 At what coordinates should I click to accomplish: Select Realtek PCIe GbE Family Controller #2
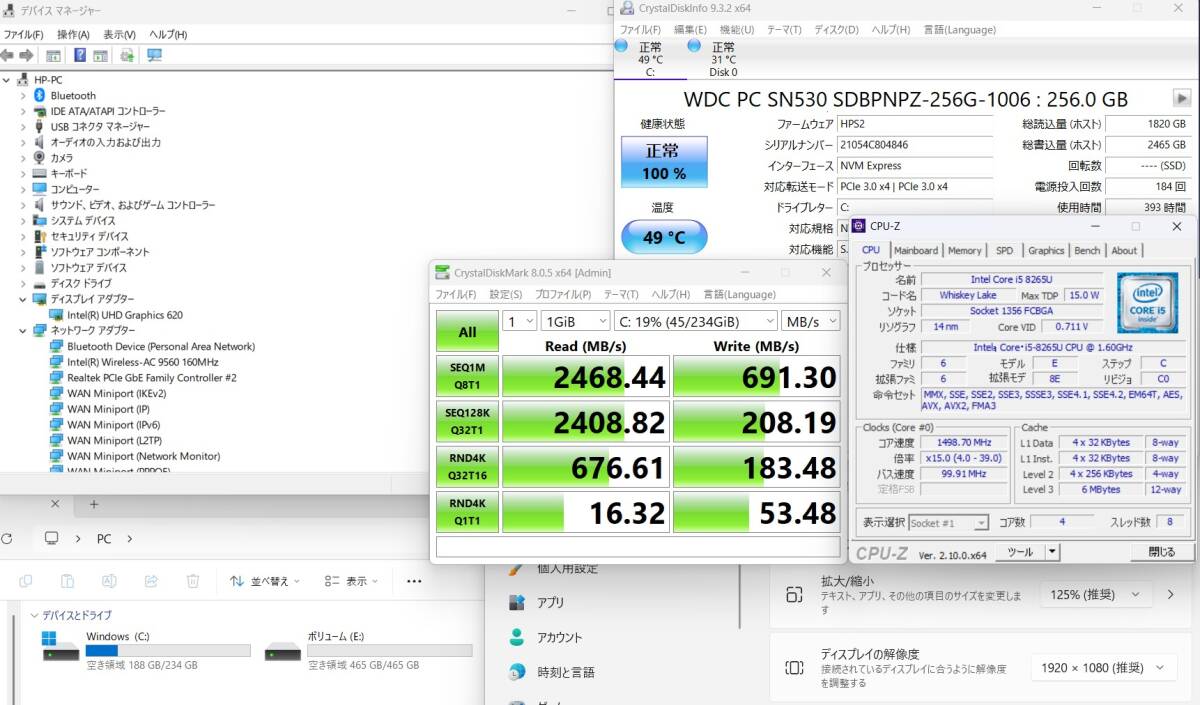point(151,378)
